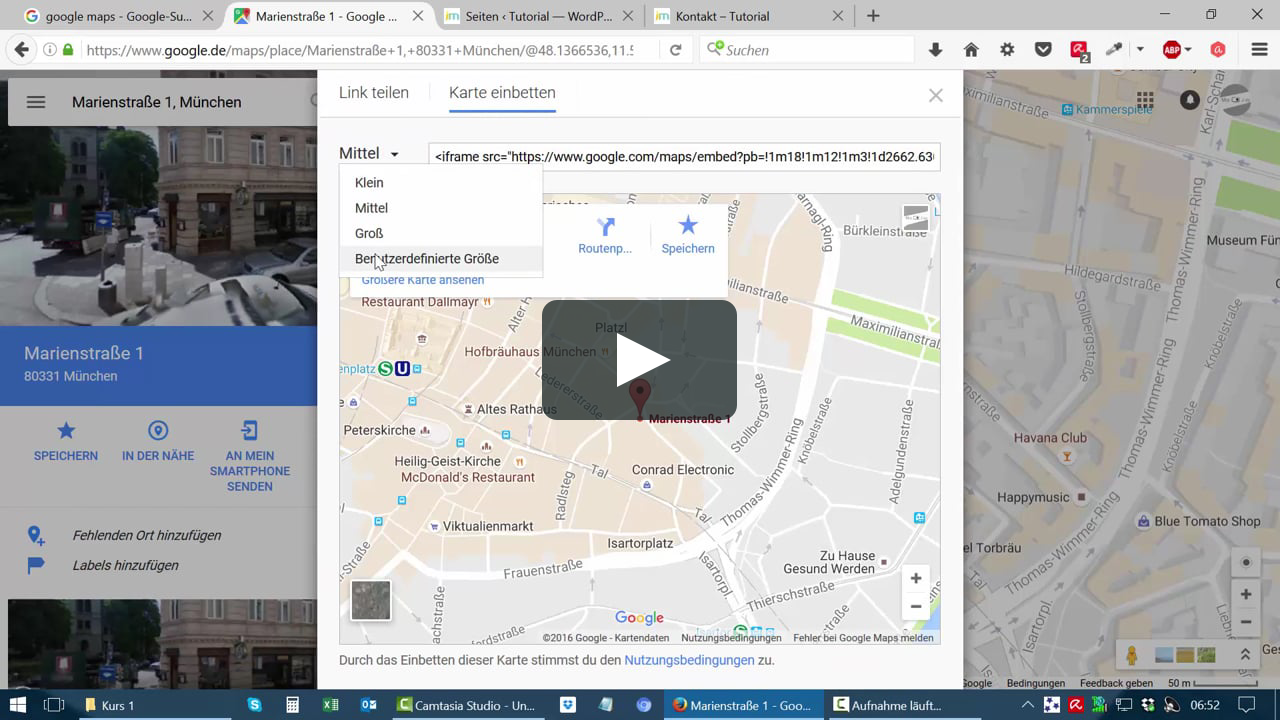Reload the page with the refresh icon
Viewport: 1280px width, 720px height.
pyautogui.click(x=676, y=50)
